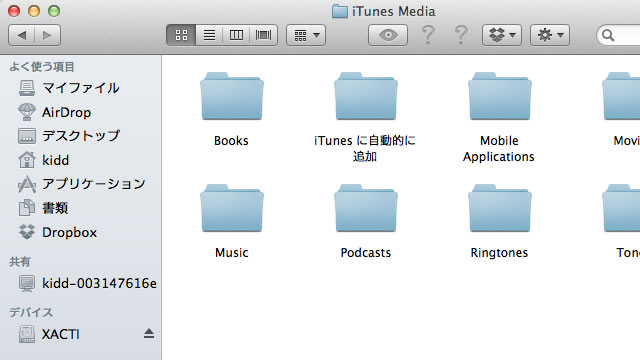Click the Podcasts folder name label
This screenshot has width=640, height=360.
pos(366,253)
